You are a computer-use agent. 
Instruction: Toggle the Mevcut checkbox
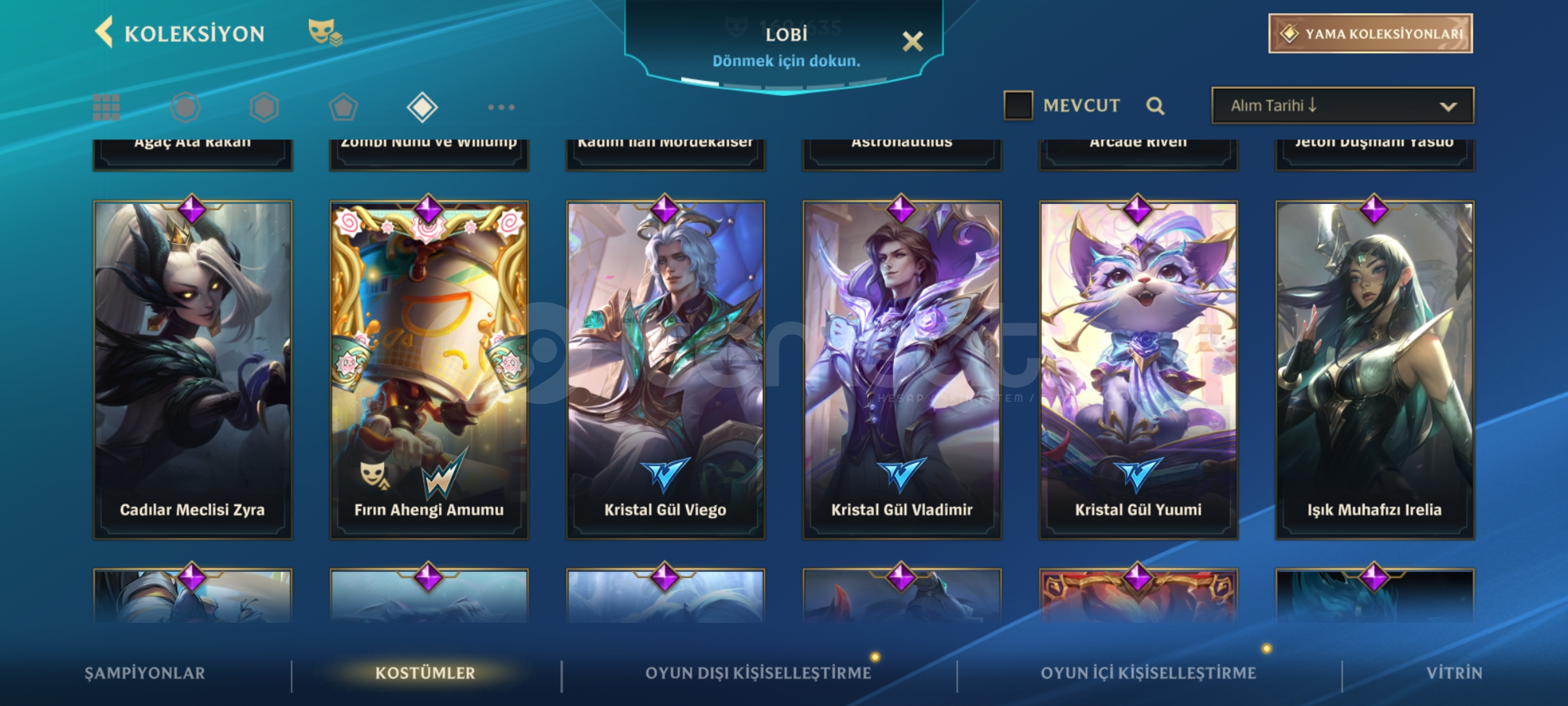pyautogui.click(x=1018, y=105)
